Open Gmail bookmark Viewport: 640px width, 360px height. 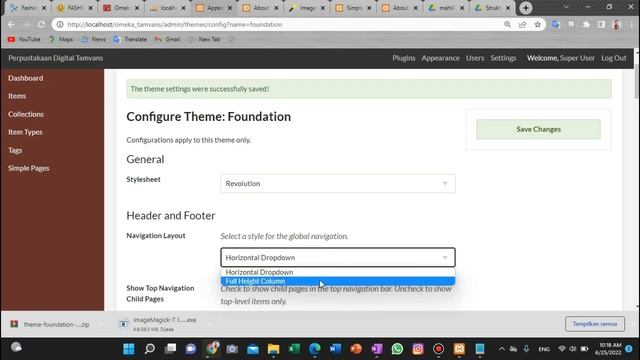coord(167,39)
